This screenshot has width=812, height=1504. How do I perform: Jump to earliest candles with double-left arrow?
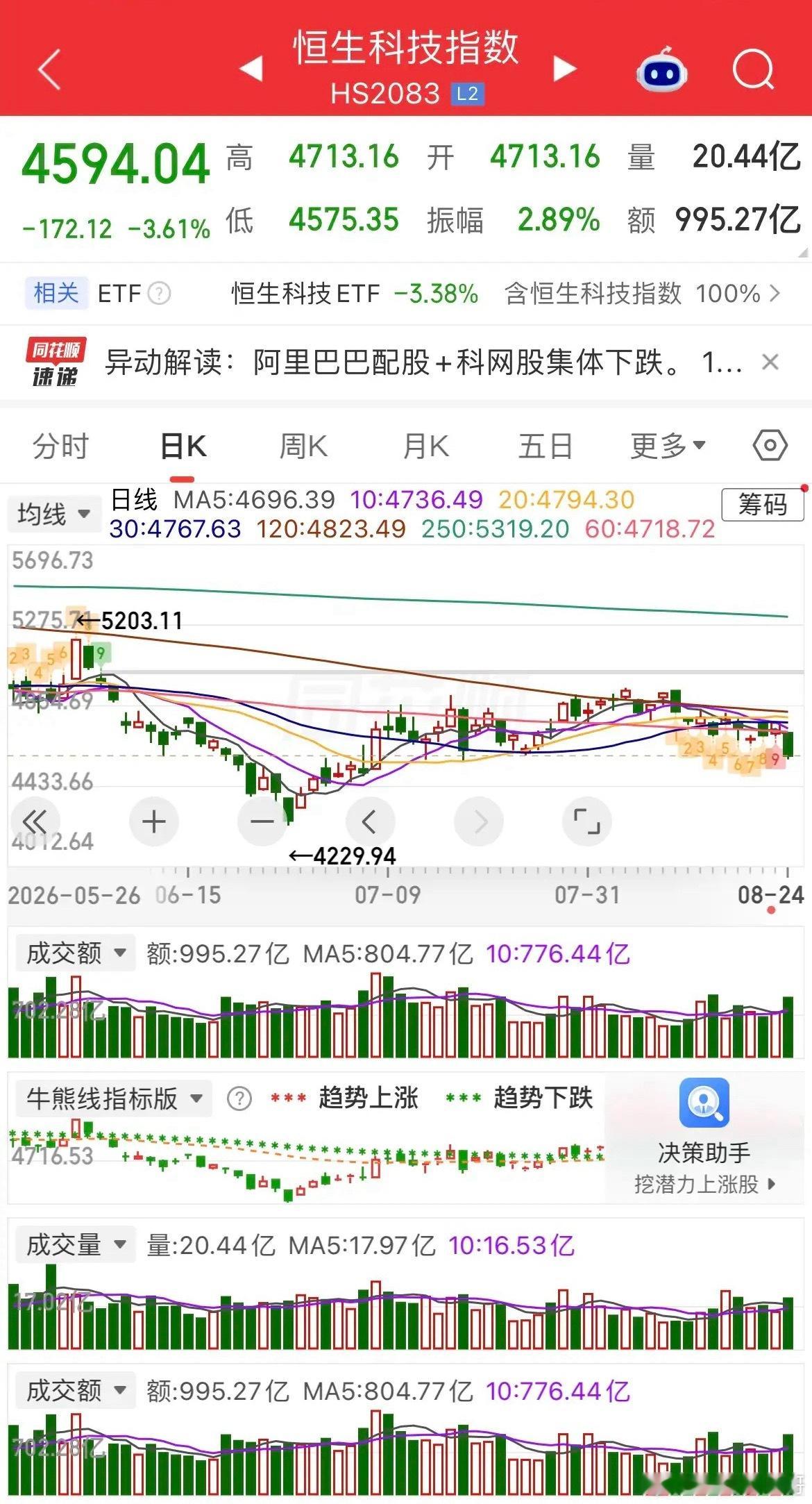click(34, 821)
